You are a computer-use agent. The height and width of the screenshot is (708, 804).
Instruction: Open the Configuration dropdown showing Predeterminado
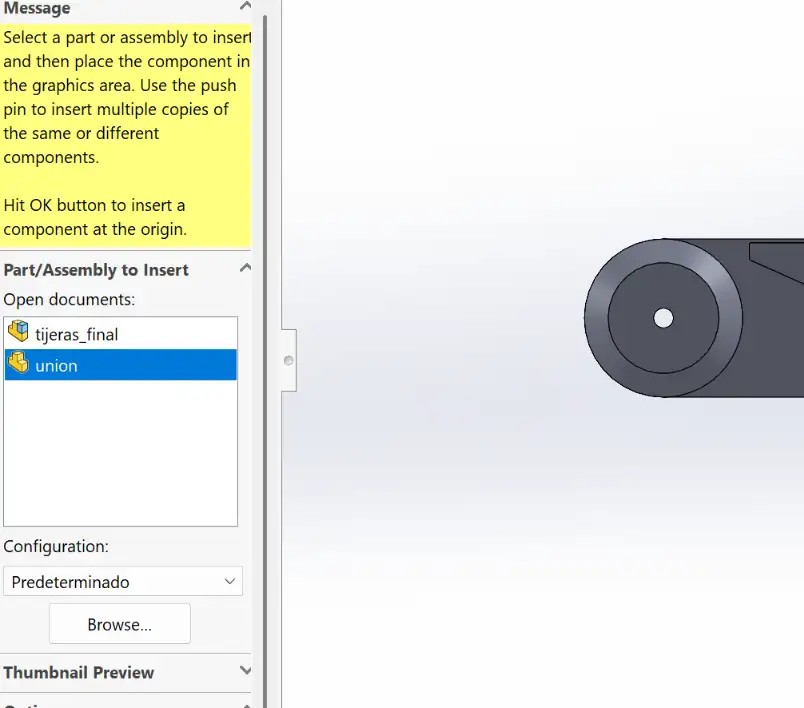point(123,581)
